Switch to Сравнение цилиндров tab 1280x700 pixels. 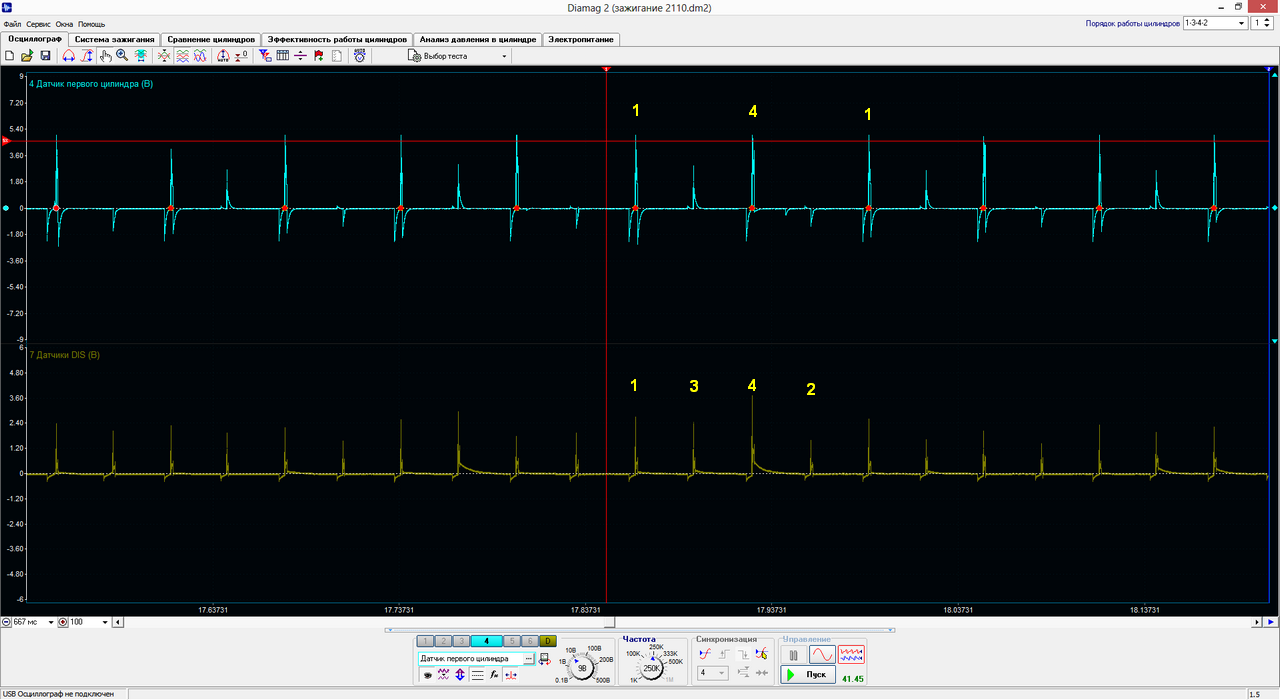(x=210, y=39)
